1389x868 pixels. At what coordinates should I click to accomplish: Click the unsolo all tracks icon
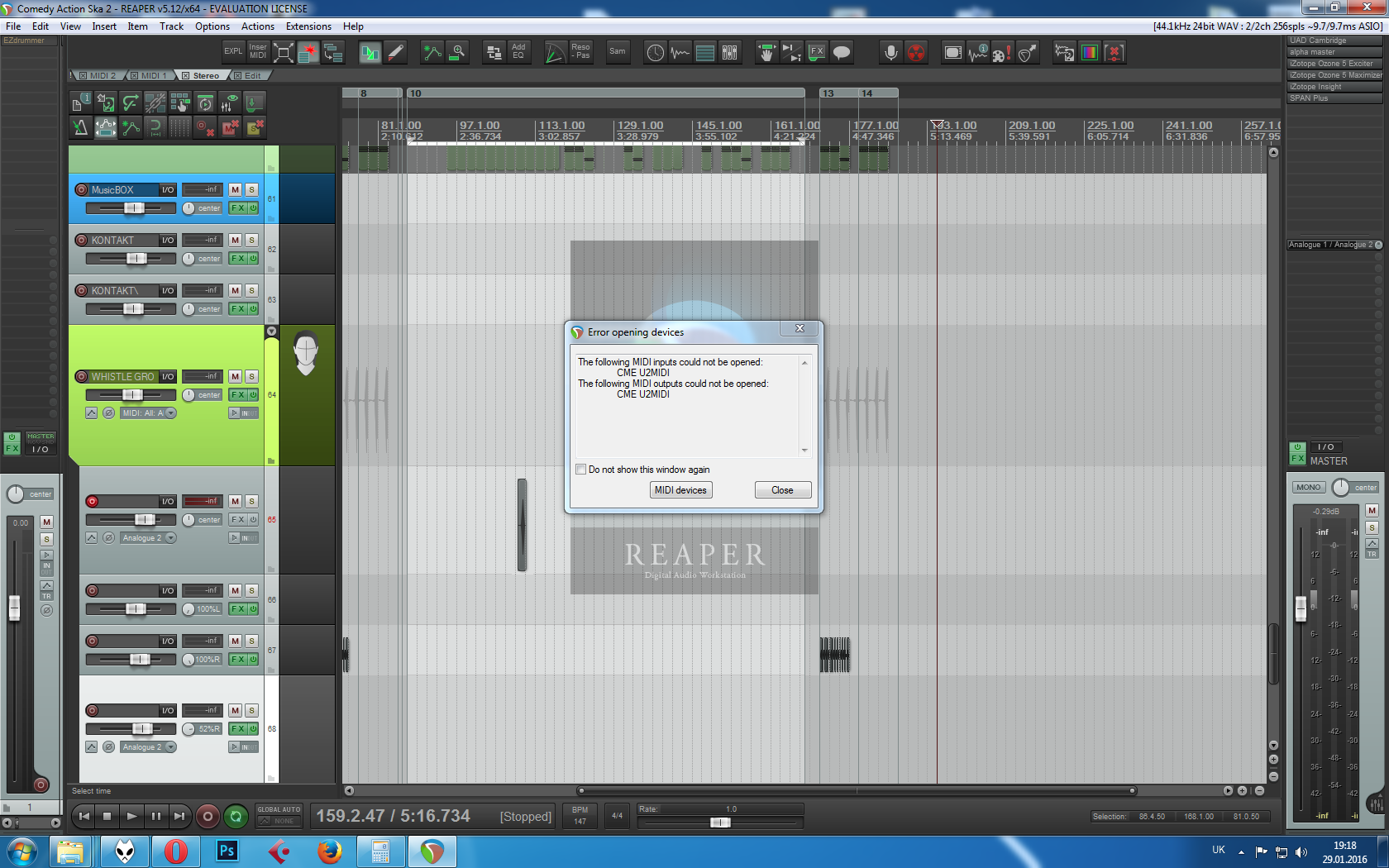[255, 127]
